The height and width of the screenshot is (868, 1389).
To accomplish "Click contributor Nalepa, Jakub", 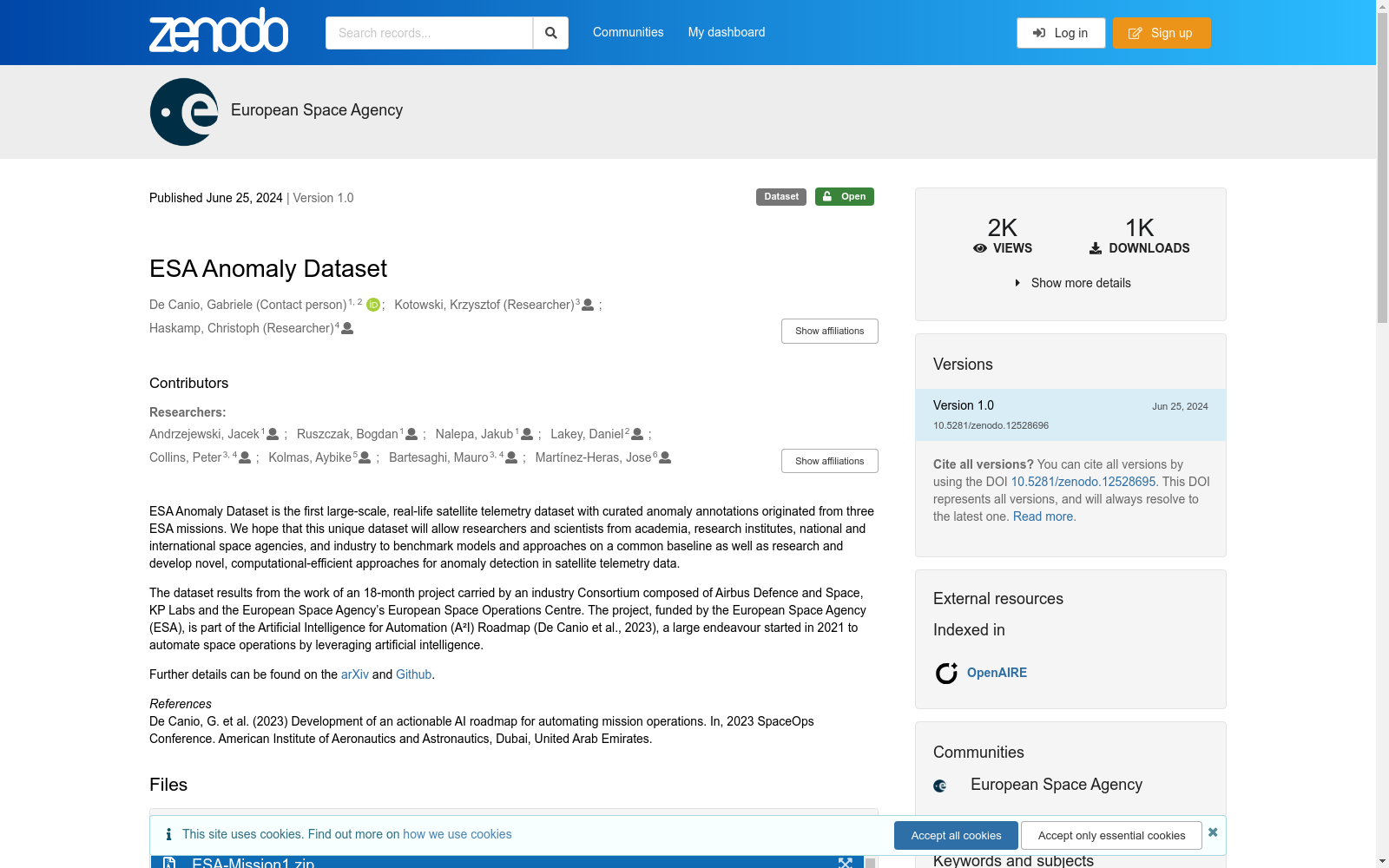I will click(474, 434).
